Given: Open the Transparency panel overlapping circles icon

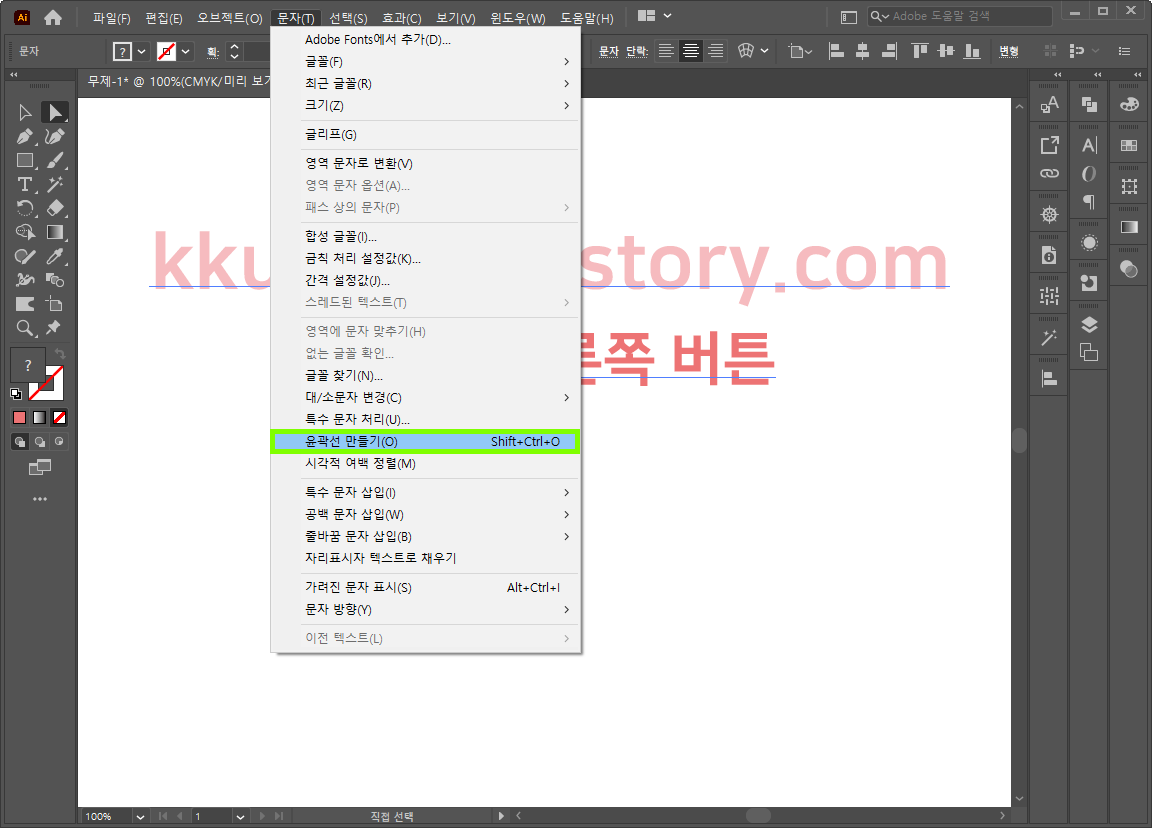Looking at the screenshot, I should (x=1129, y=269).
